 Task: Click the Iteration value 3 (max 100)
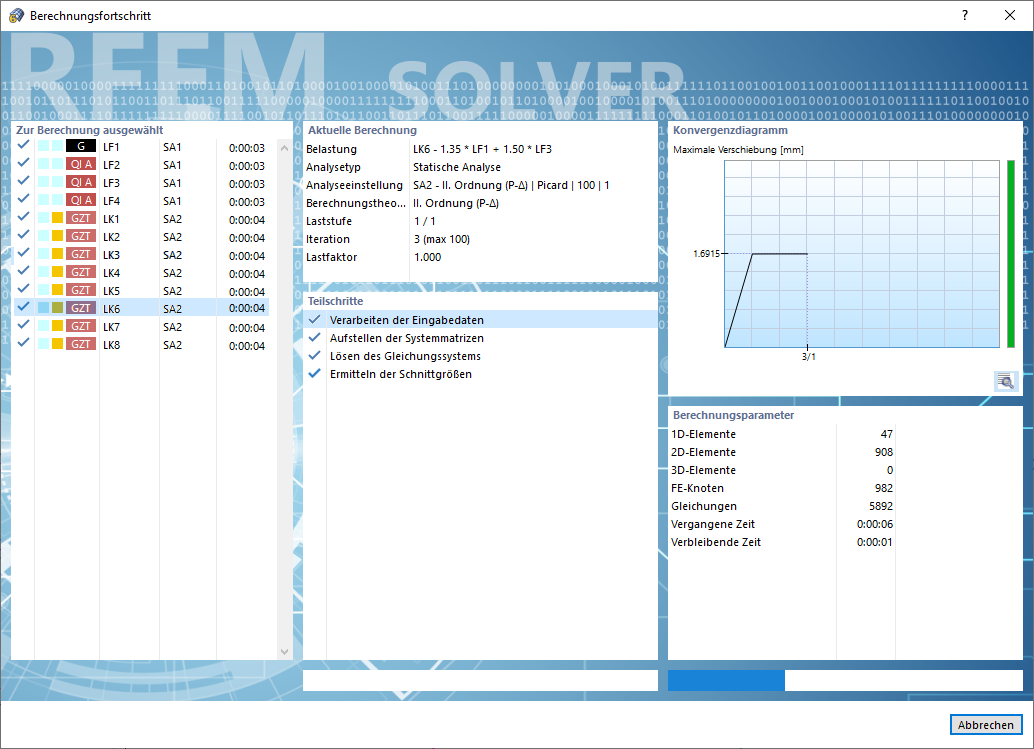point(442,239)
